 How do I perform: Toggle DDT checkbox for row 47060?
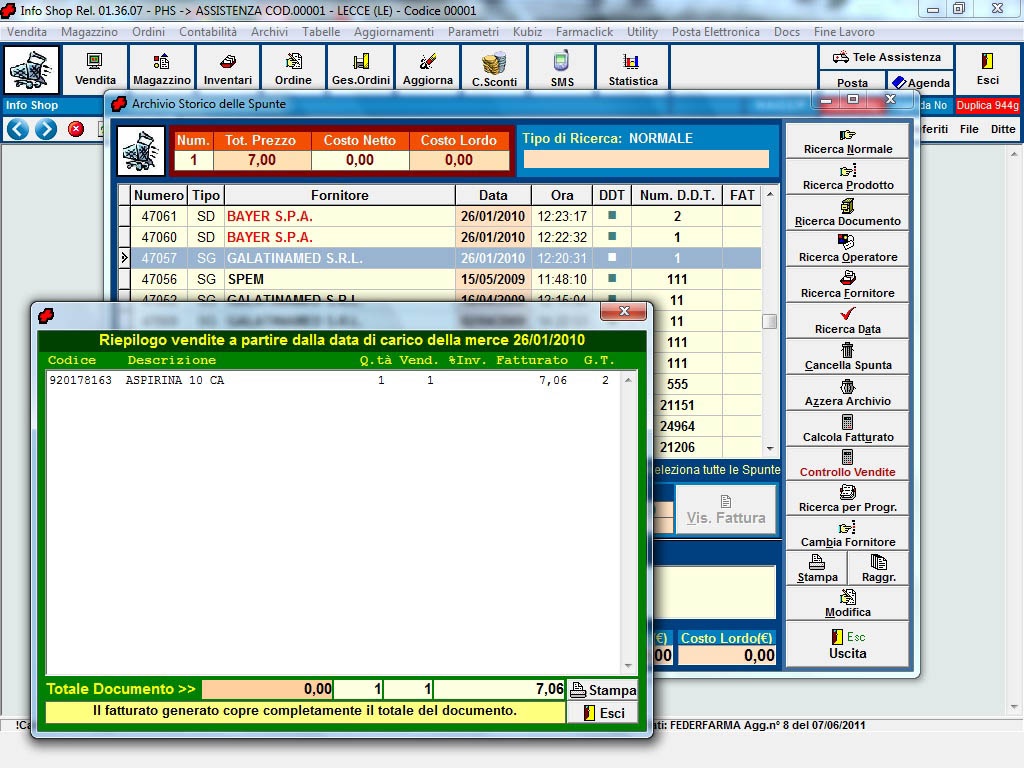(611, 237)
